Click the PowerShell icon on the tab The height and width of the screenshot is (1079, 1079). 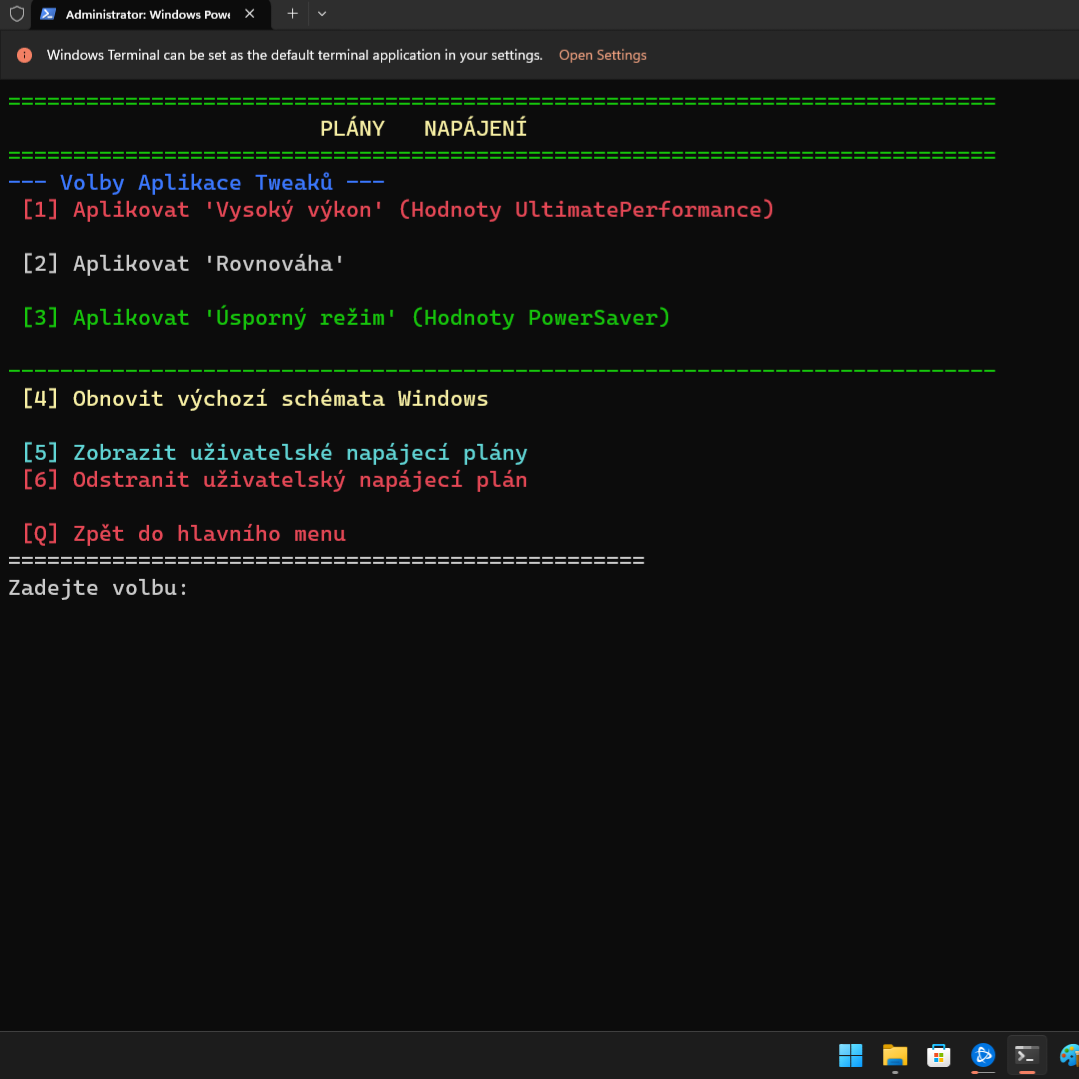pyautogui.click(x=48, y=15)
